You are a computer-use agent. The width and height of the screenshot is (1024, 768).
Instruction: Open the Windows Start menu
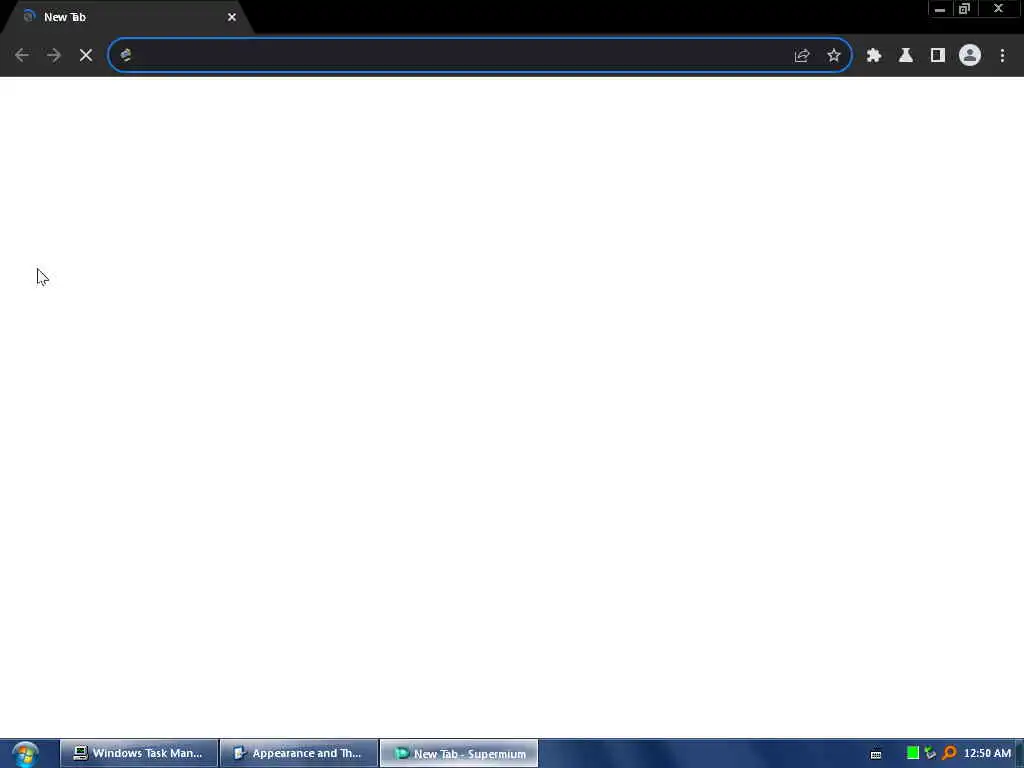coord(25,754)
